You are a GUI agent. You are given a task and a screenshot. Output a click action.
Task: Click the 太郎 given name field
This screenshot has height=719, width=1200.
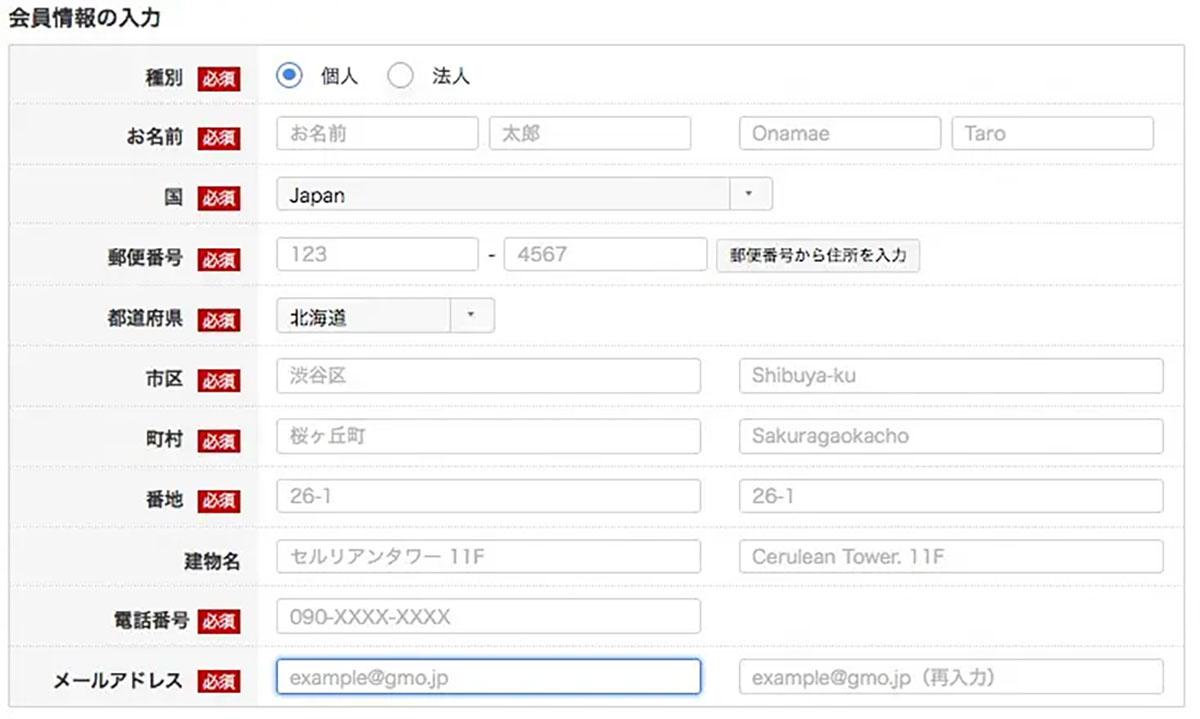pyautogui.click(x=590, y=133)
